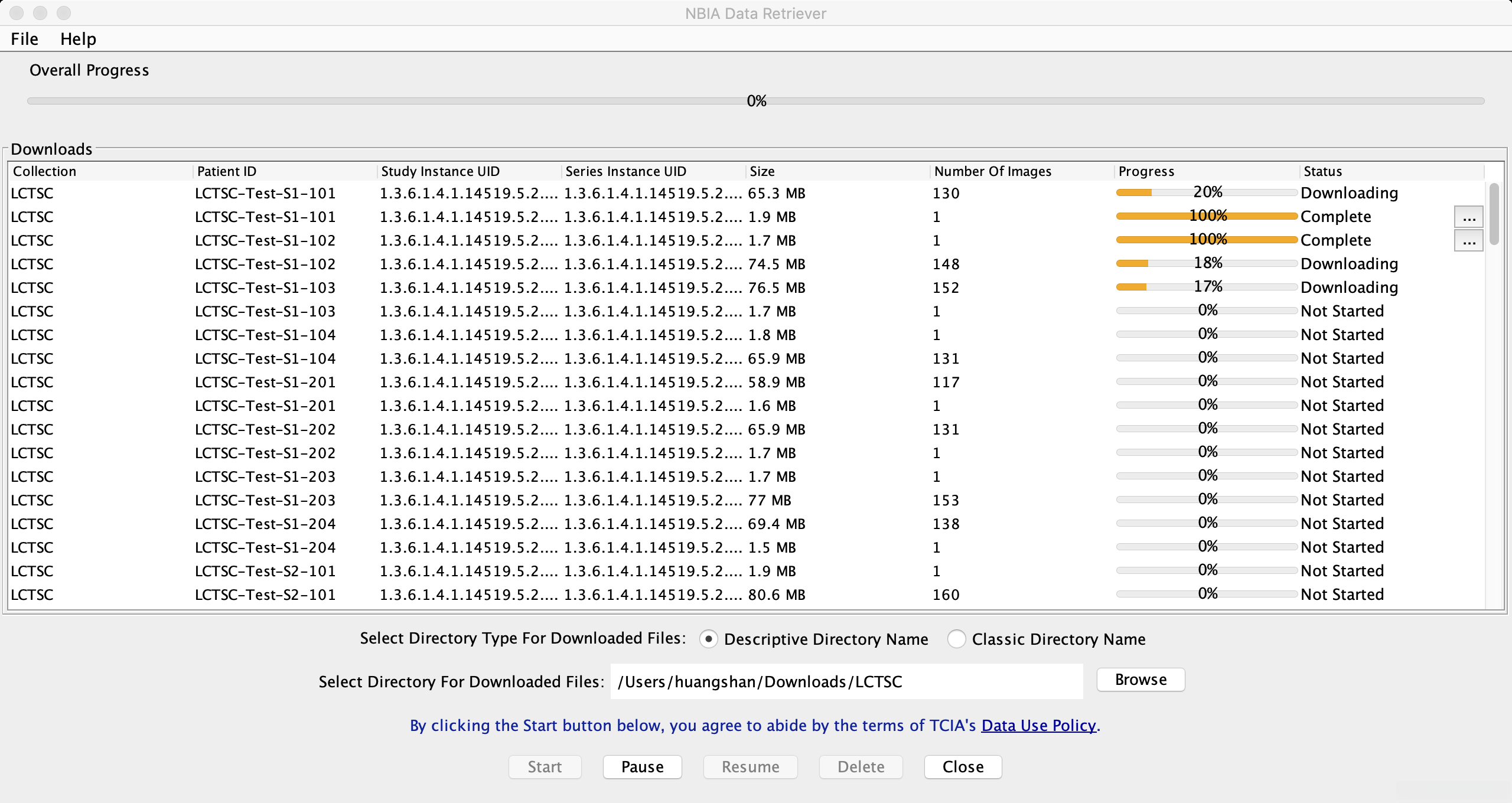Click the Overall Progress bar
This screenshot has height=803, width=1512.
(x=755, y=101)
